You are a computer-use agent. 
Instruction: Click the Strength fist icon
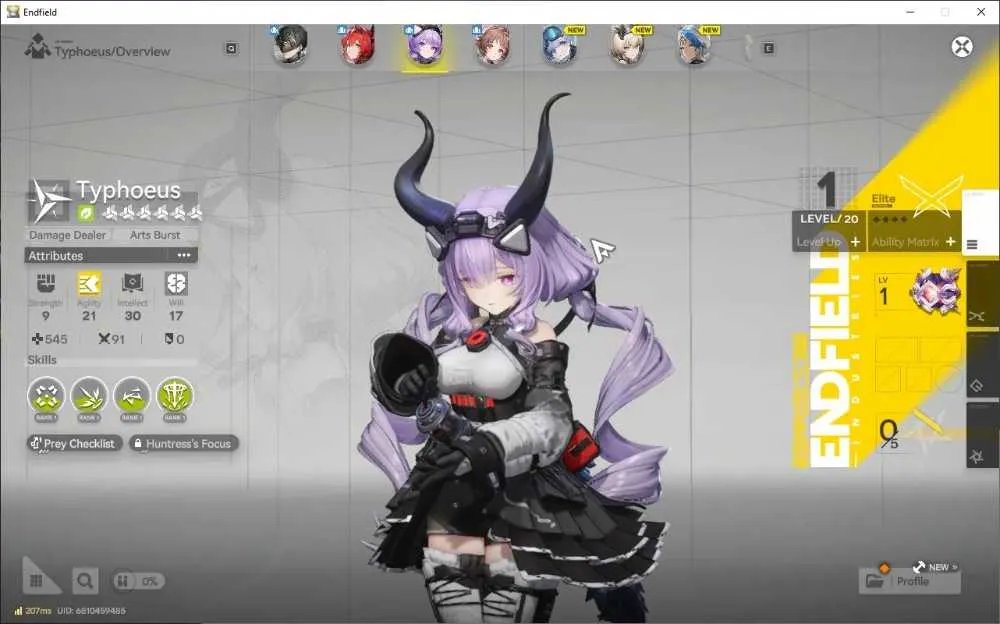coord(45,283)
